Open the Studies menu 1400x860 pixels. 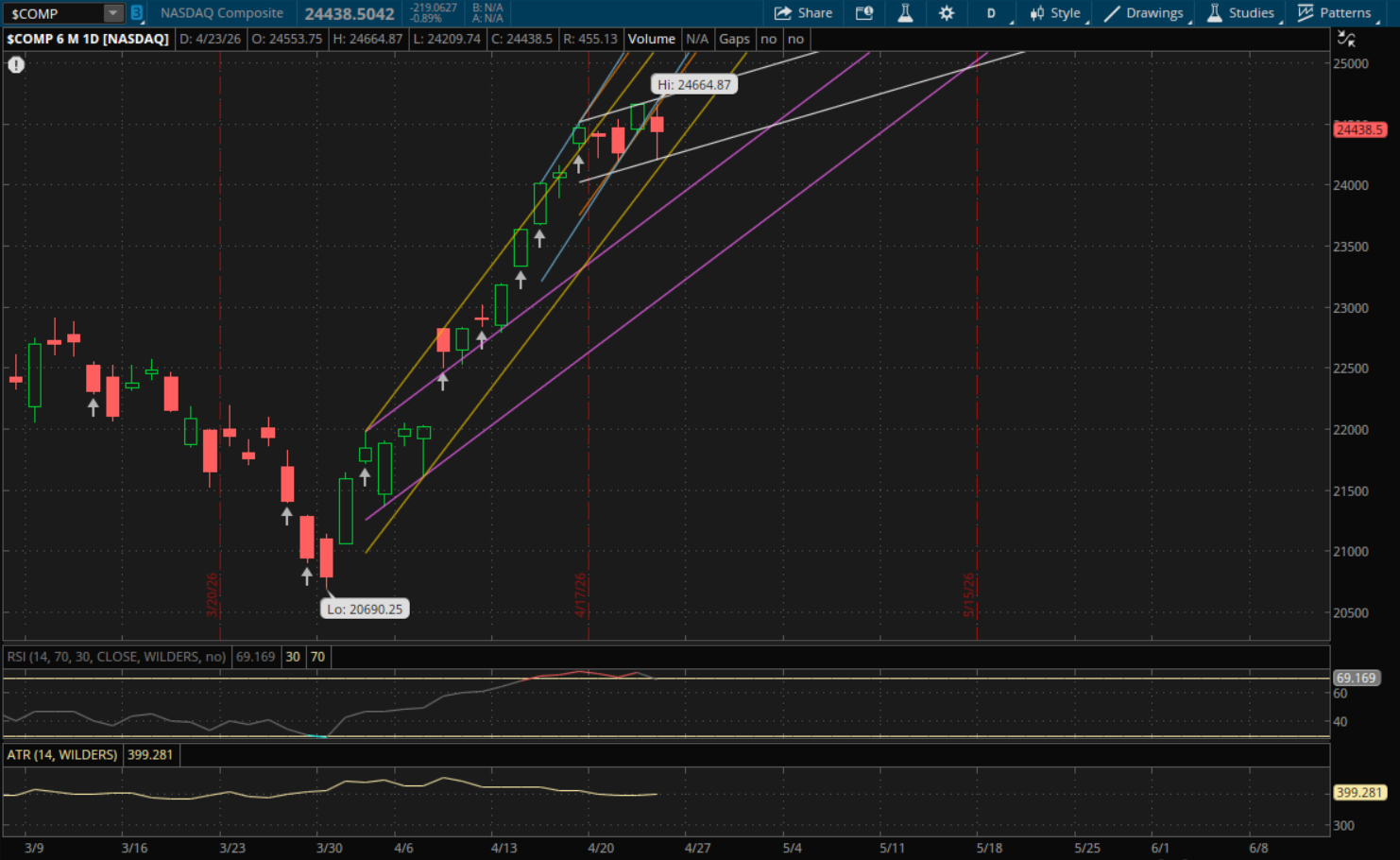(x=1241, y=13)
